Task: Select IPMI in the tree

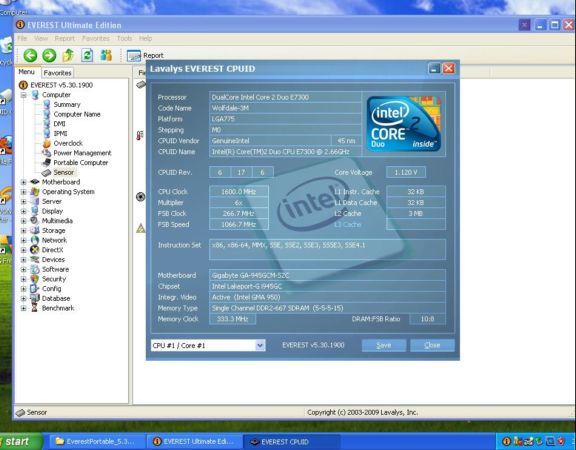Action: tap(60, 133)
